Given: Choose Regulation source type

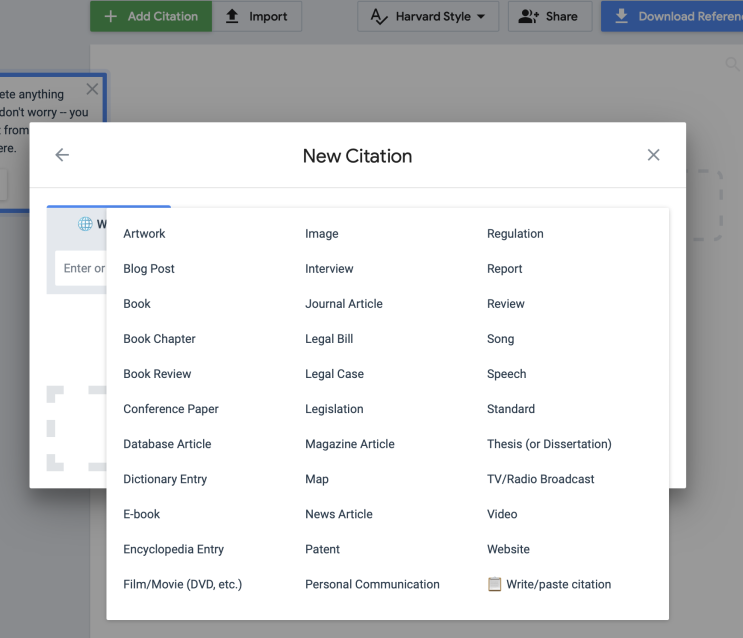Looking at the screenshot, I should pyautogui.click(x=515, y=234).
